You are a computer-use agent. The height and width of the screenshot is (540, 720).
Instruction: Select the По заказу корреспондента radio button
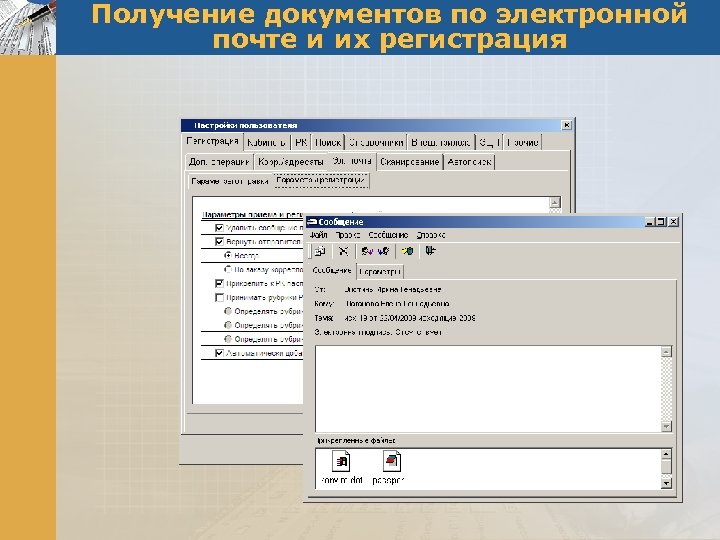(x=228, y=270)
